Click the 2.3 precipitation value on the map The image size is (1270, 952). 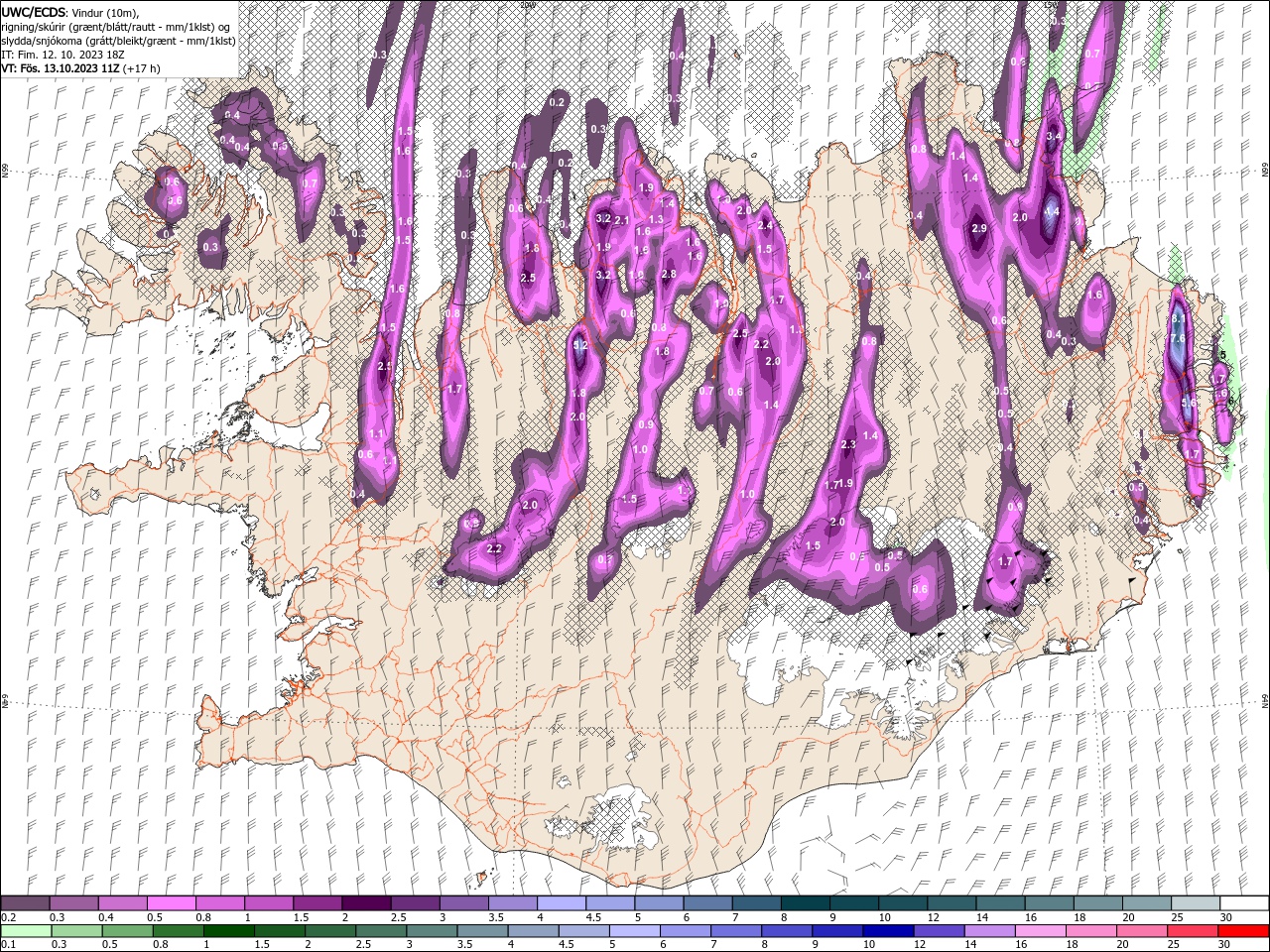point(847,445)
